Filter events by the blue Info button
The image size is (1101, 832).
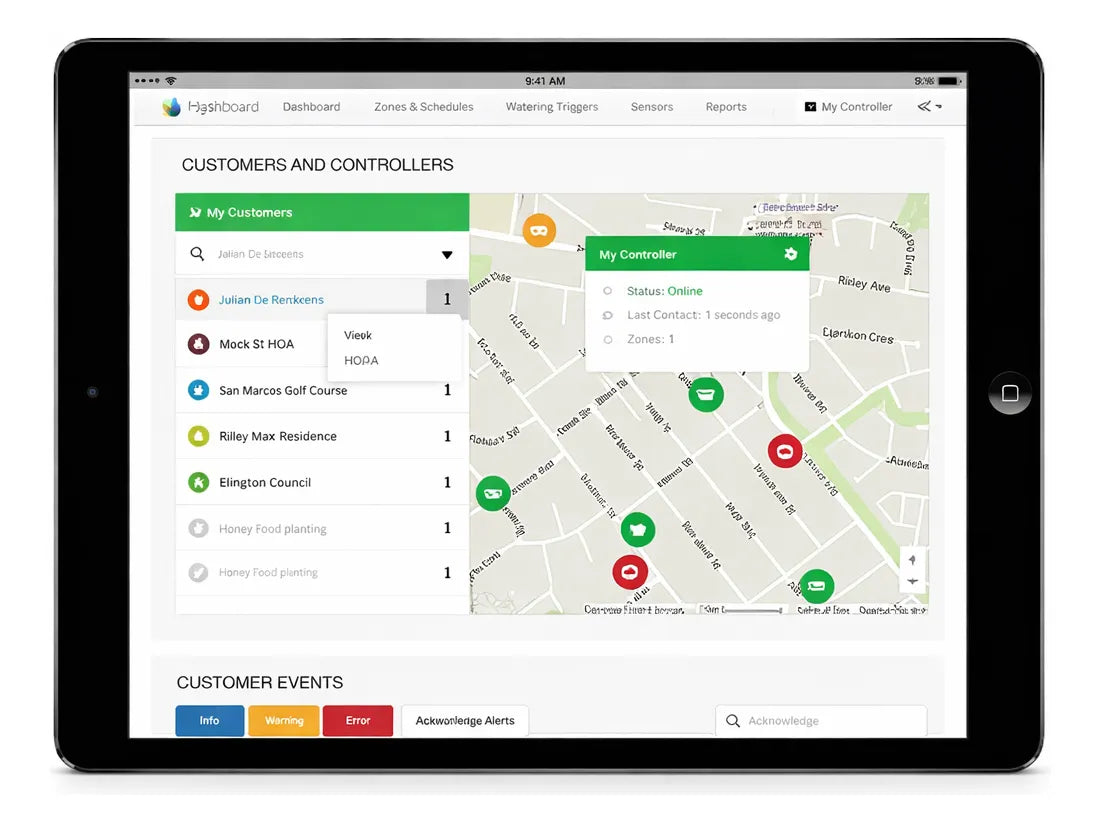click(210, 721)
